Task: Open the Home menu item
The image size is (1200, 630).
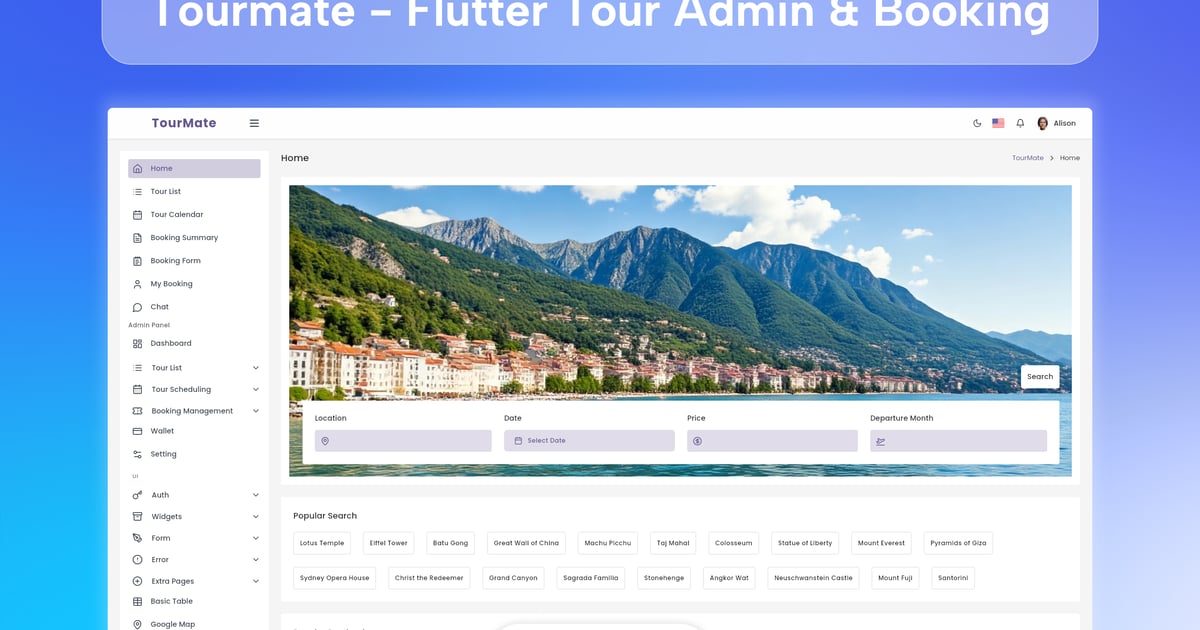Action: pyautogui.click(x=194, y=169)
